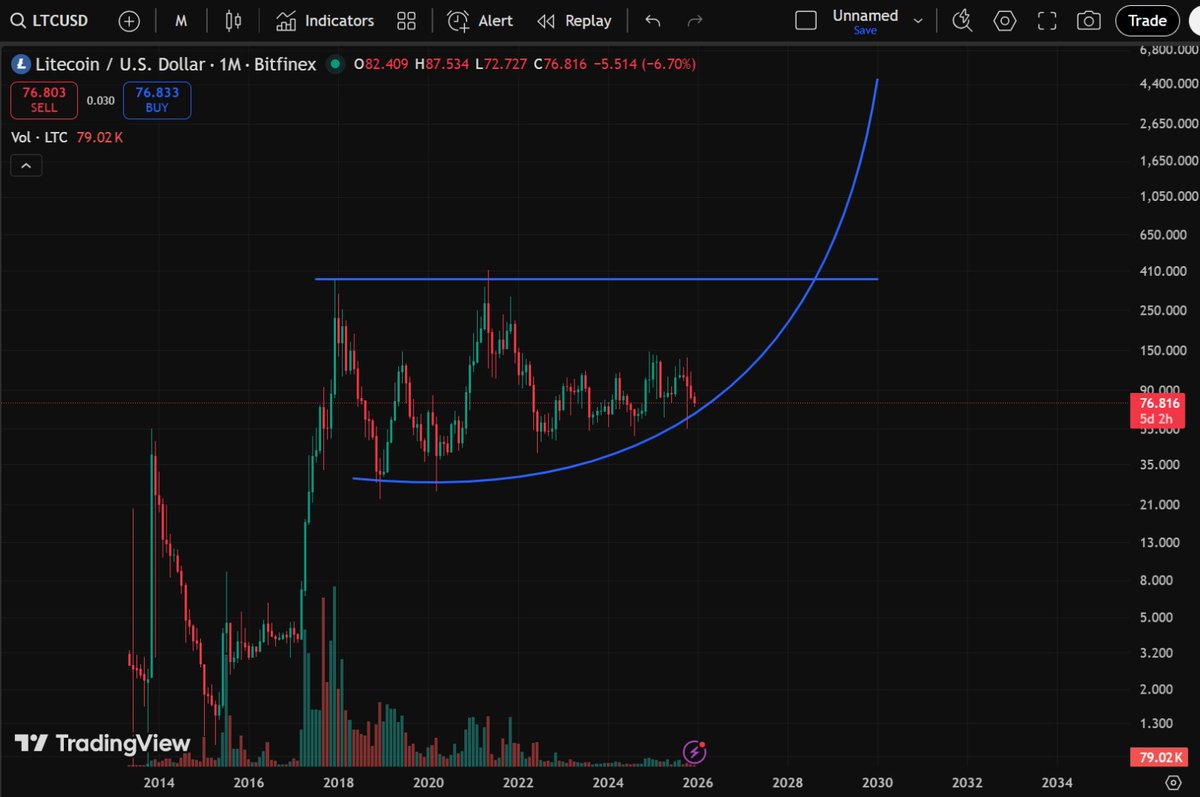The image size is (1200, 797).
Task: Create an Alert
Action: (x=480, y=21)
